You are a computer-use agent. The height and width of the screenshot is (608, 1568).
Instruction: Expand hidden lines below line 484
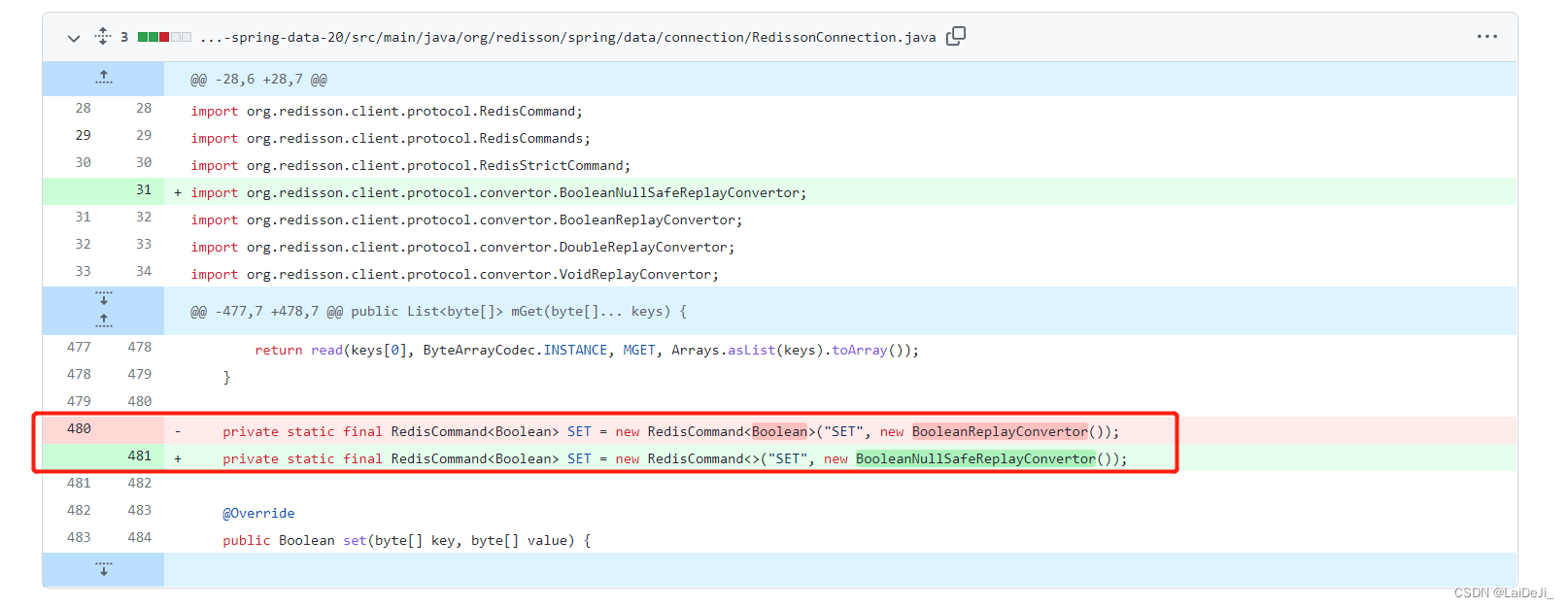pyautogui.click(x=104, y=569)
